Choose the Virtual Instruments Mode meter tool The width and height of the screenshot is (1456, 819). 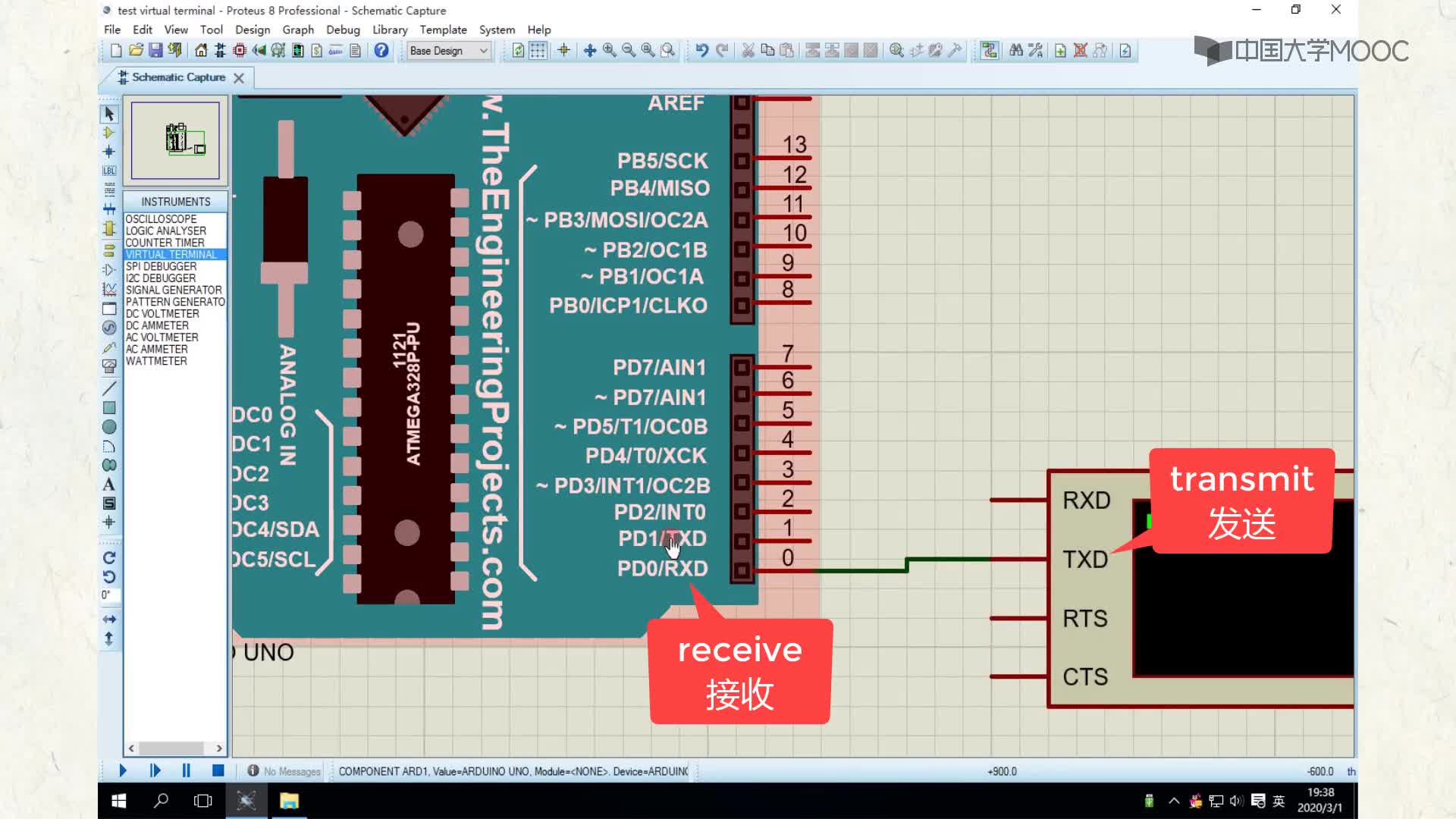[109, 366]
